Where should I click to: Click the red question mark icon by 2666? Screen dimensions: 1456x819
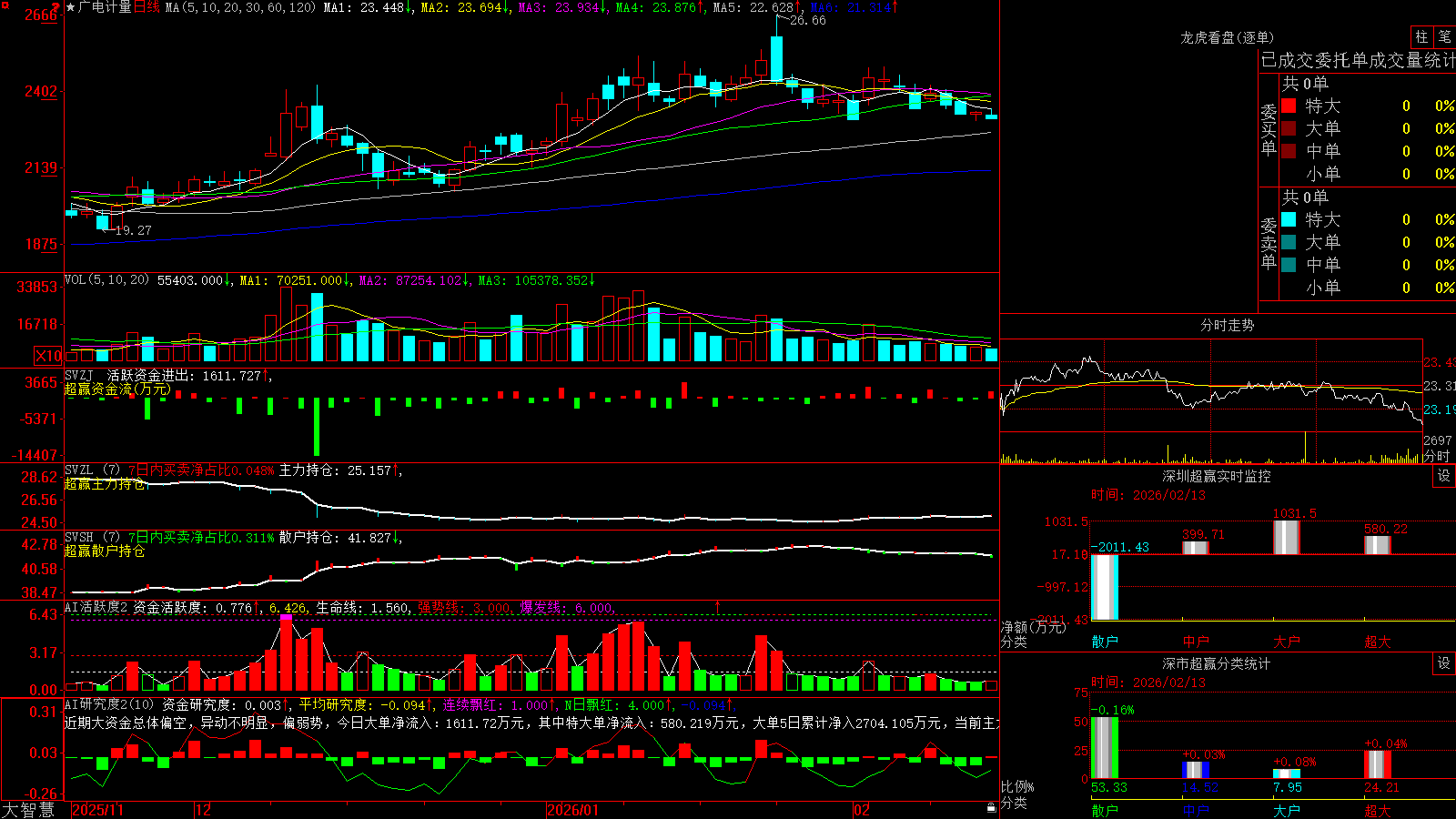[x=57, y=8]
